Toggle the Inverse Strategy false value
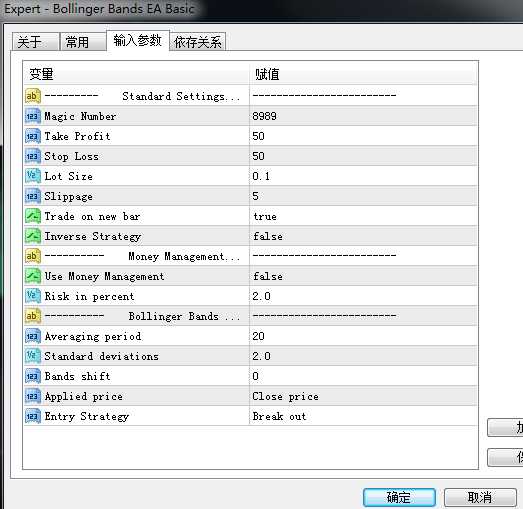523x509 pixels. [363, 236]
